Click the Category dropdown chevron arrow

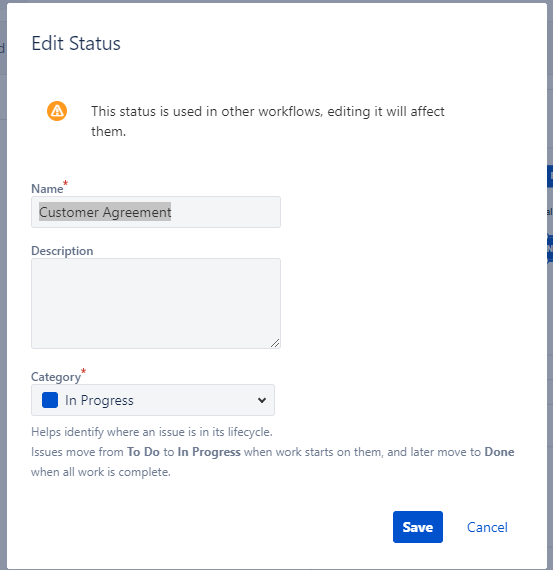click(x=262, y=400)
